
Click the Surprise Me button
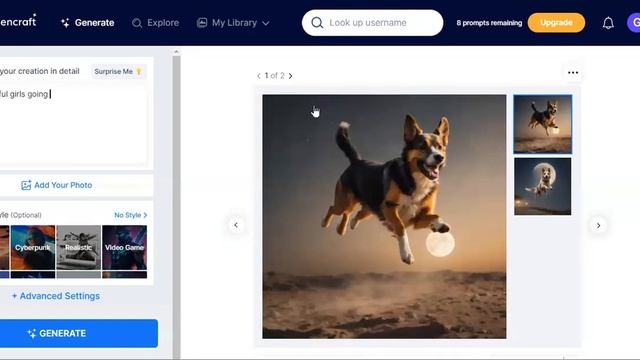pos(118,71)
